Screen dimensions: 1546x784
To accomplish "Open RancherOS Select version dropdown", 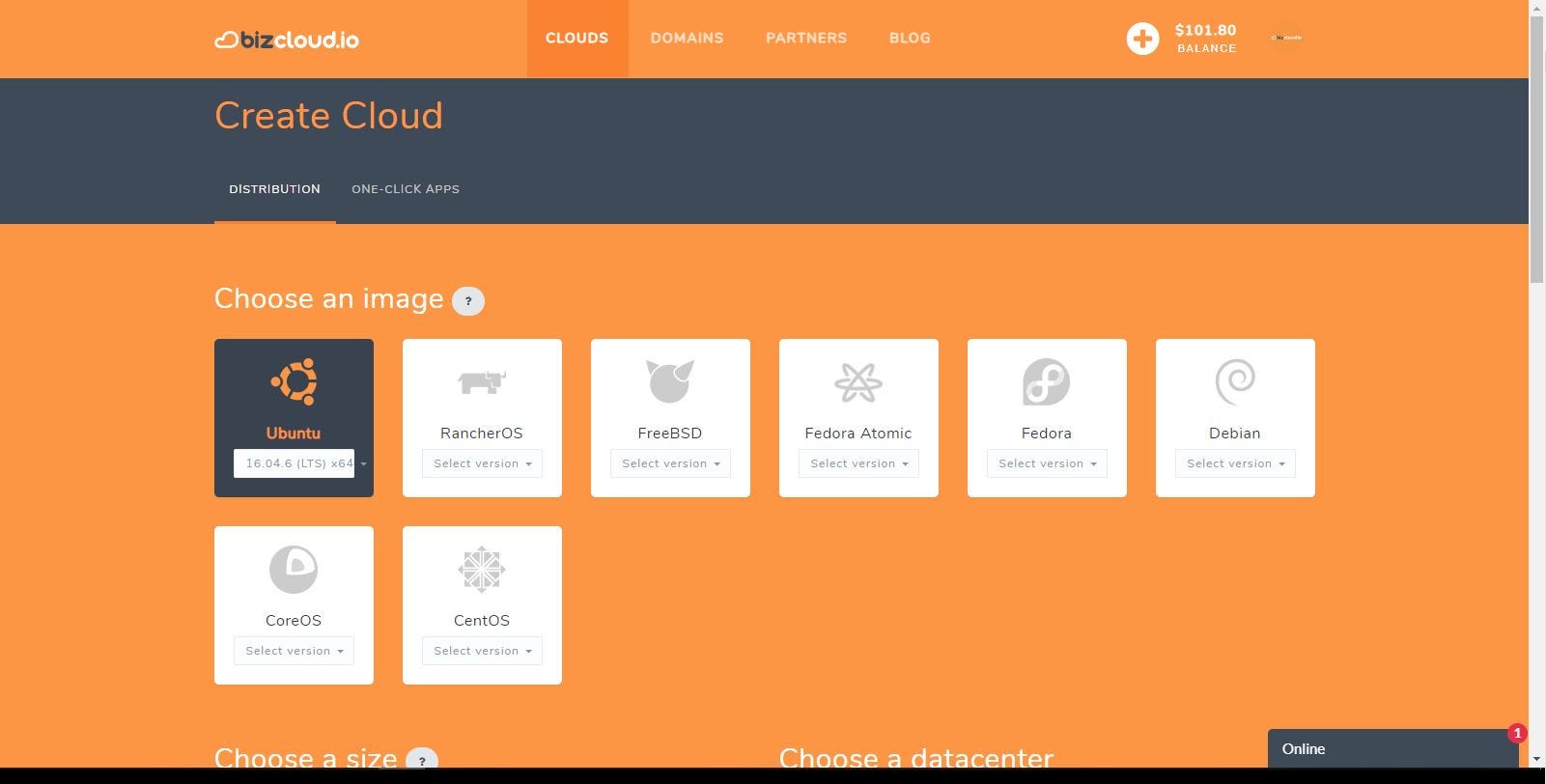I will pos(482,463).
